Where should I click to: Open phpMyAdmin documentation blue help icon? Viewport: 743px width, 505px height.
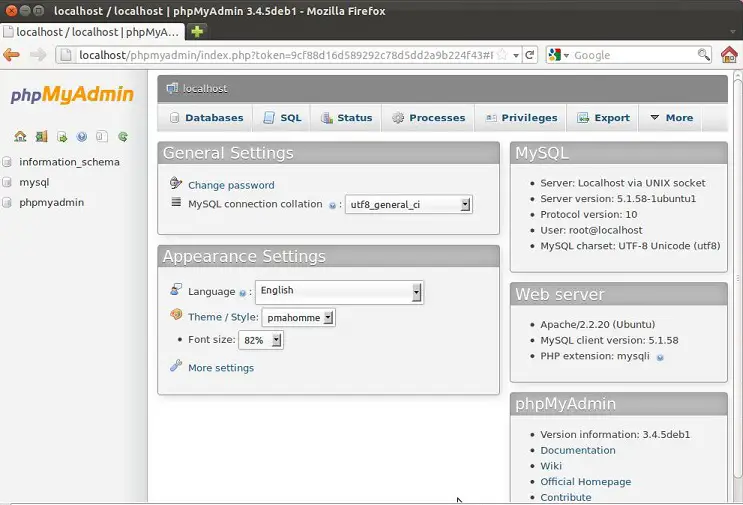[x=82, y=137]
